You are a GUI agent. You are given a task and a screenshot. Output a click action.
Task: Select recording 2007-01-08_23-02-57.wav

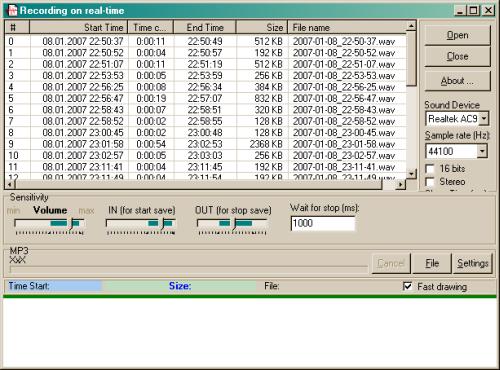(344, 155)
